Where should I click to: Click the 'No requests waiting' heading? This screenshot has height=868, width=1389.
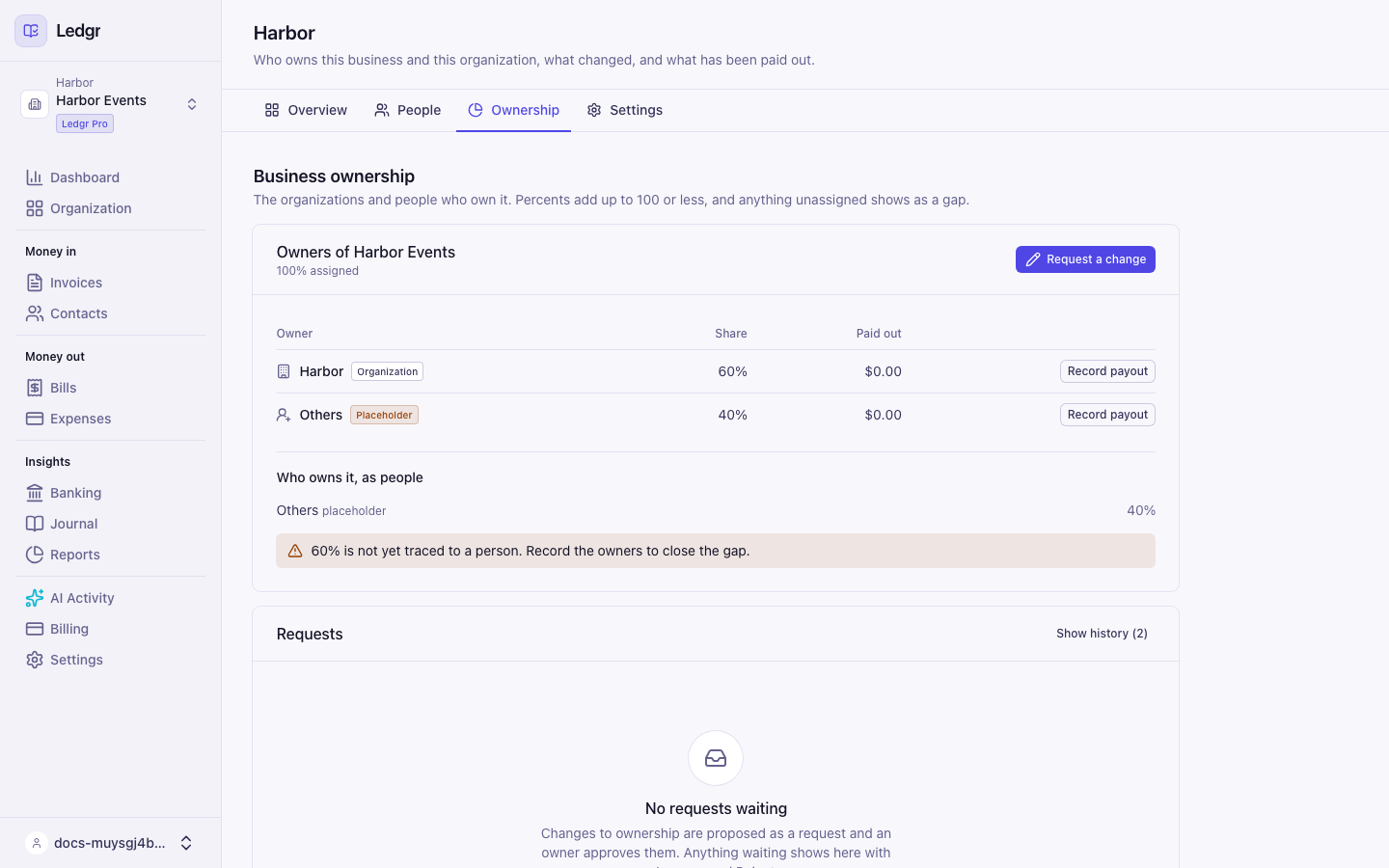coord(716,808)
